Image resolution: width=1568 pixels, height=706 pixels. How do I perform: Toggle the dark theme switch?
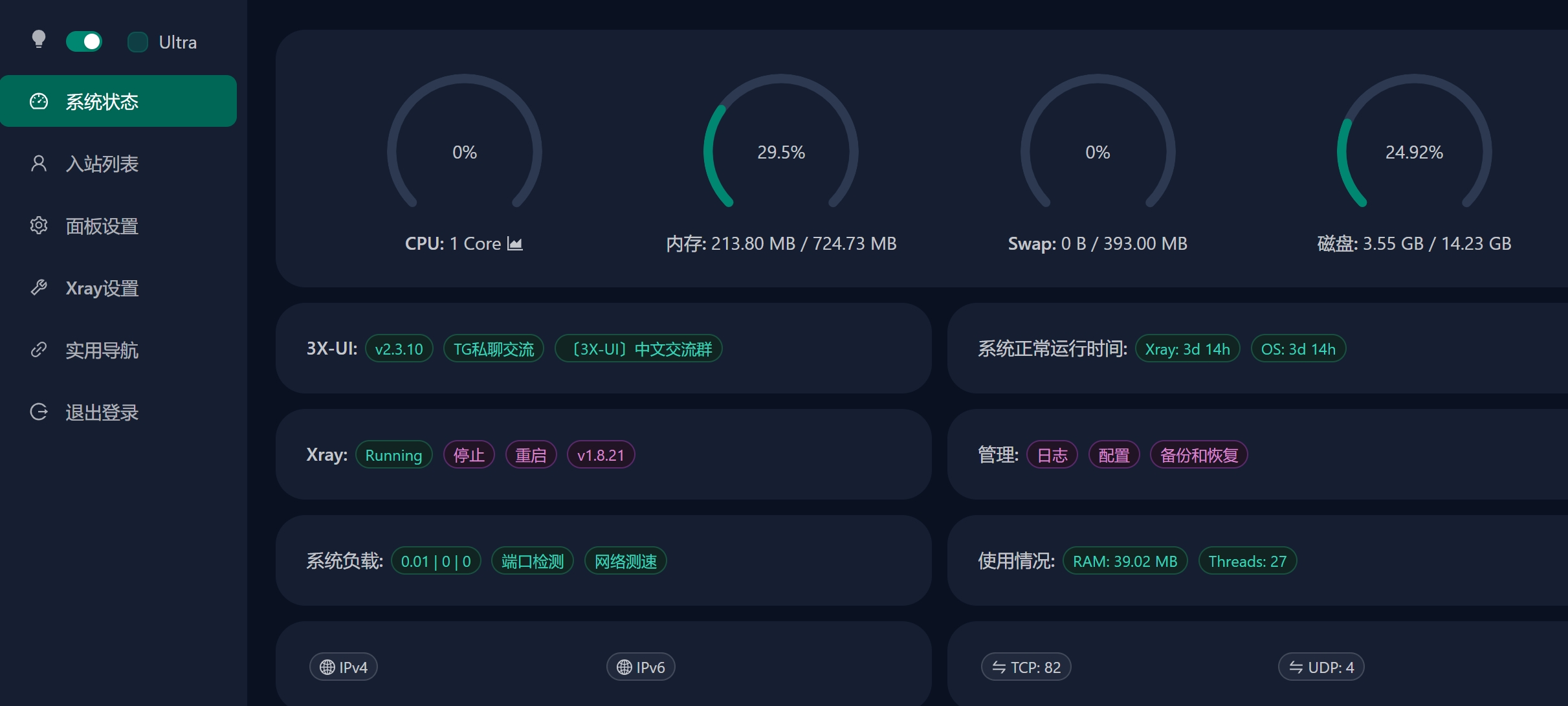[84, 42]
